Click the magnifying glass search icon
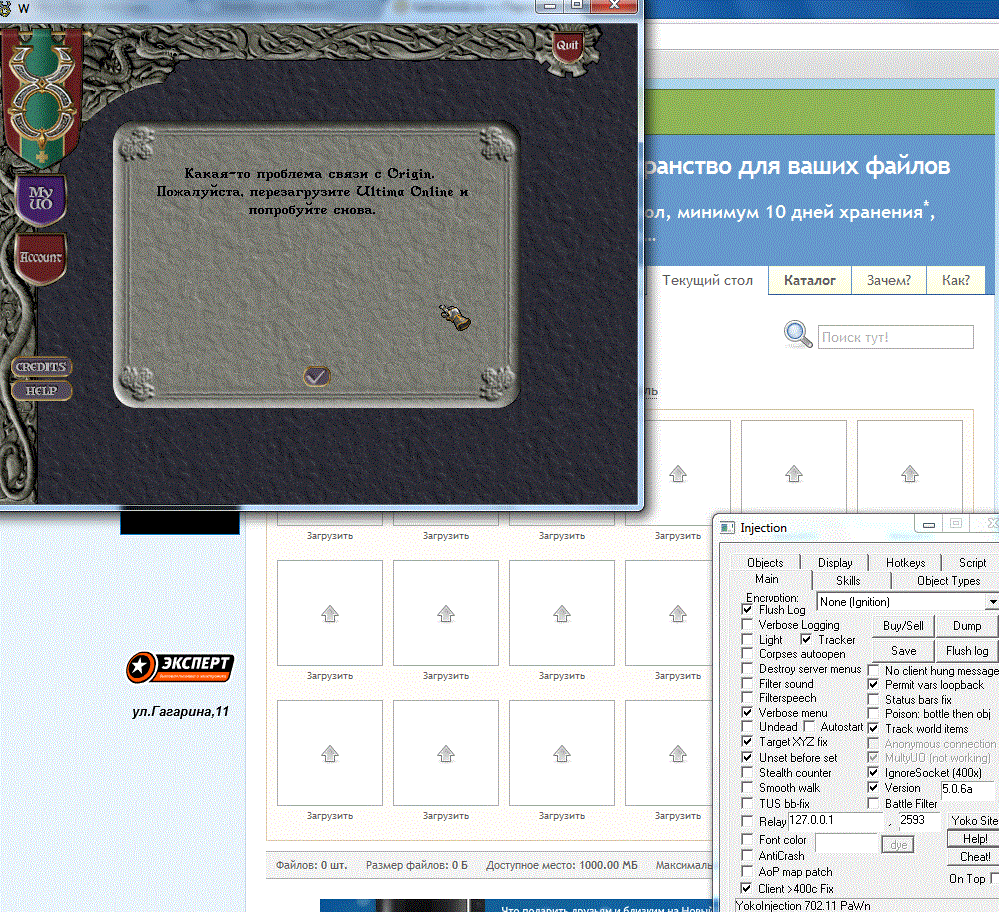The height and width of the screenshot is (915, 999). click(x=797, y=335)
